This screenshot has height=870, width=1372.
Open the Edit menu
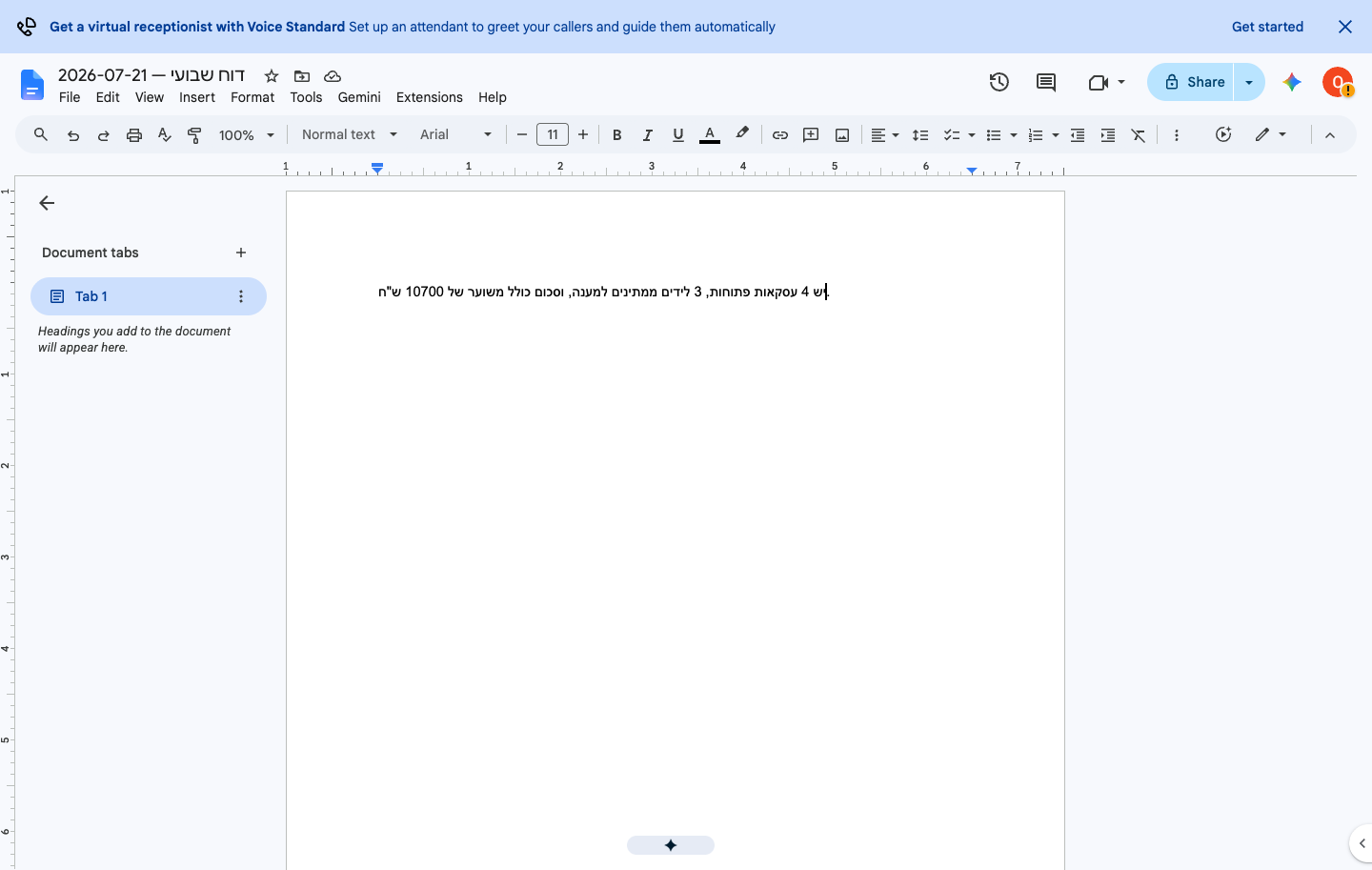click(x=108, y=97)
